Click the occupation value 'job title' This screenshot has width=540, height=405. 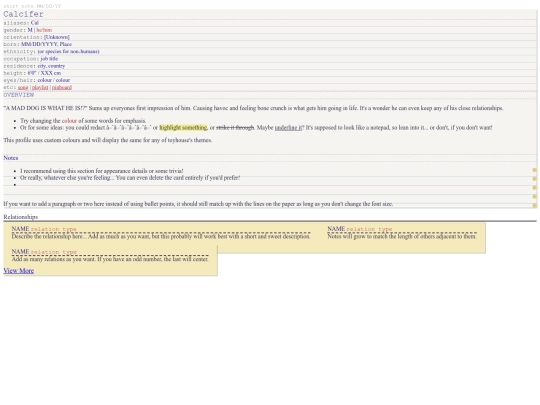49,59
